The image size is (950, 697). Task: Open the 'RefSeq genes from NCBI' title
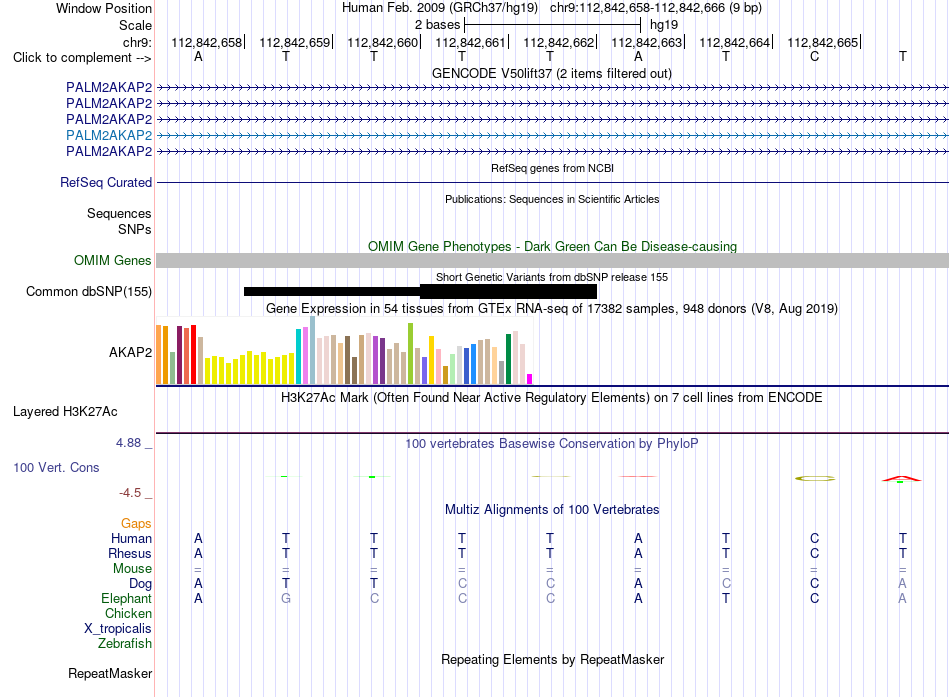pos(552,168)
